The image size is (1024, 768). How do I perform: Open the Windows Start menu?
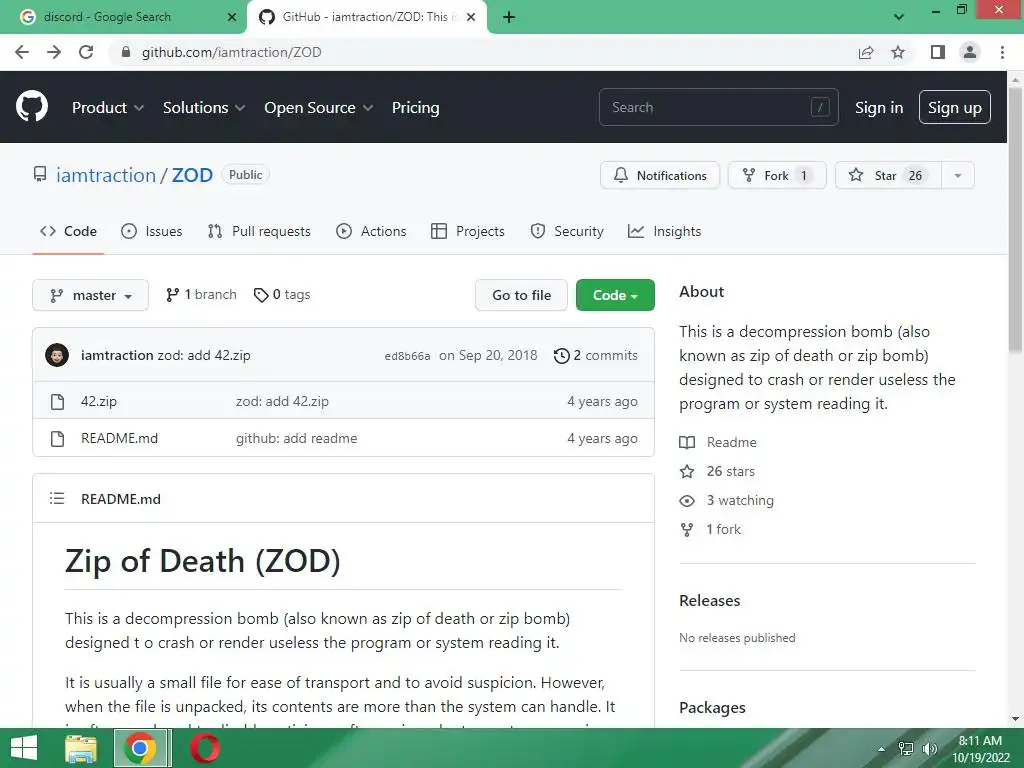24,748
